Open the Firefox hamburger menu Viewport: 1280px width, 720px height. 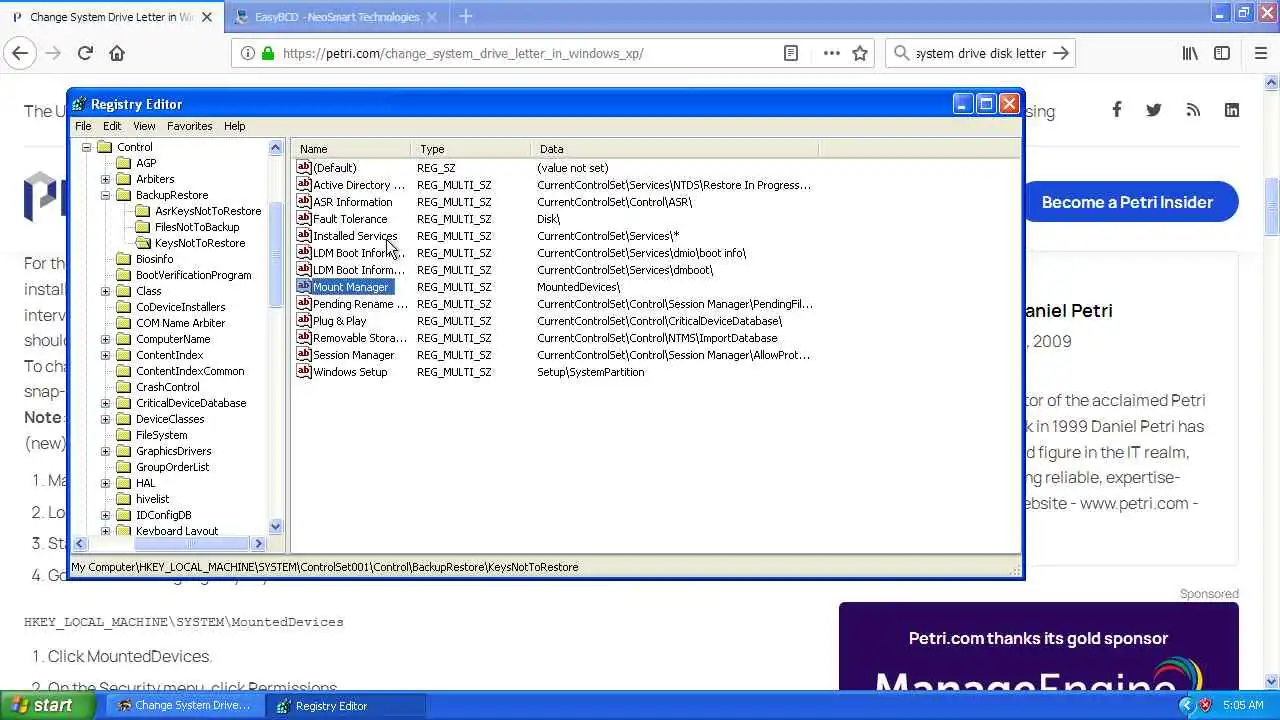point(1260,53)
